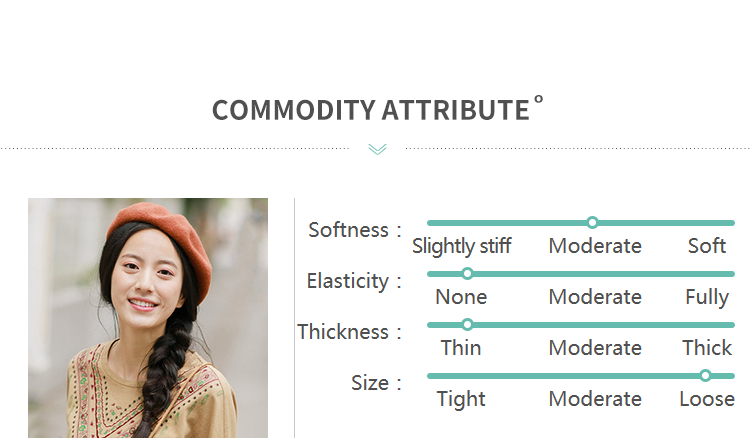Select 'Moderate' under the Softness slider

pos(595,246)
